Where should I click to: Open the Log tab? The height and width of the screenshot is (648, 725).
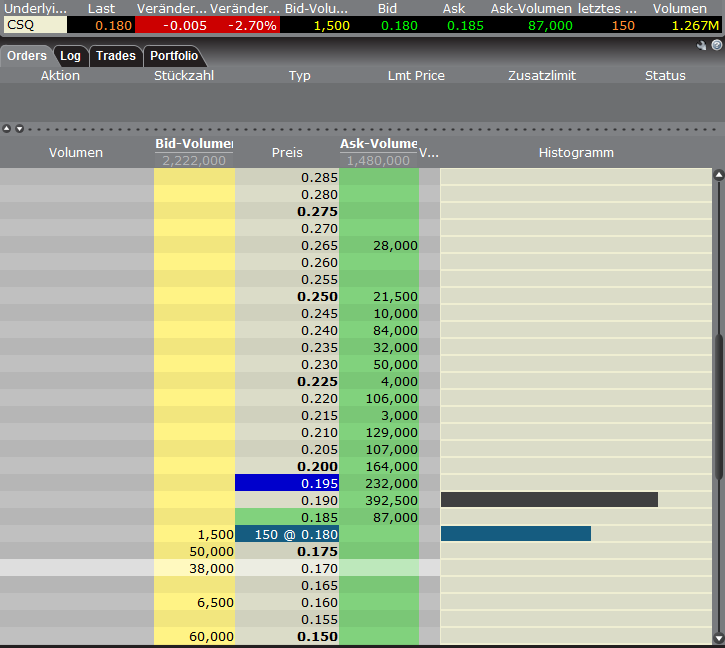[x=70, y=56]
